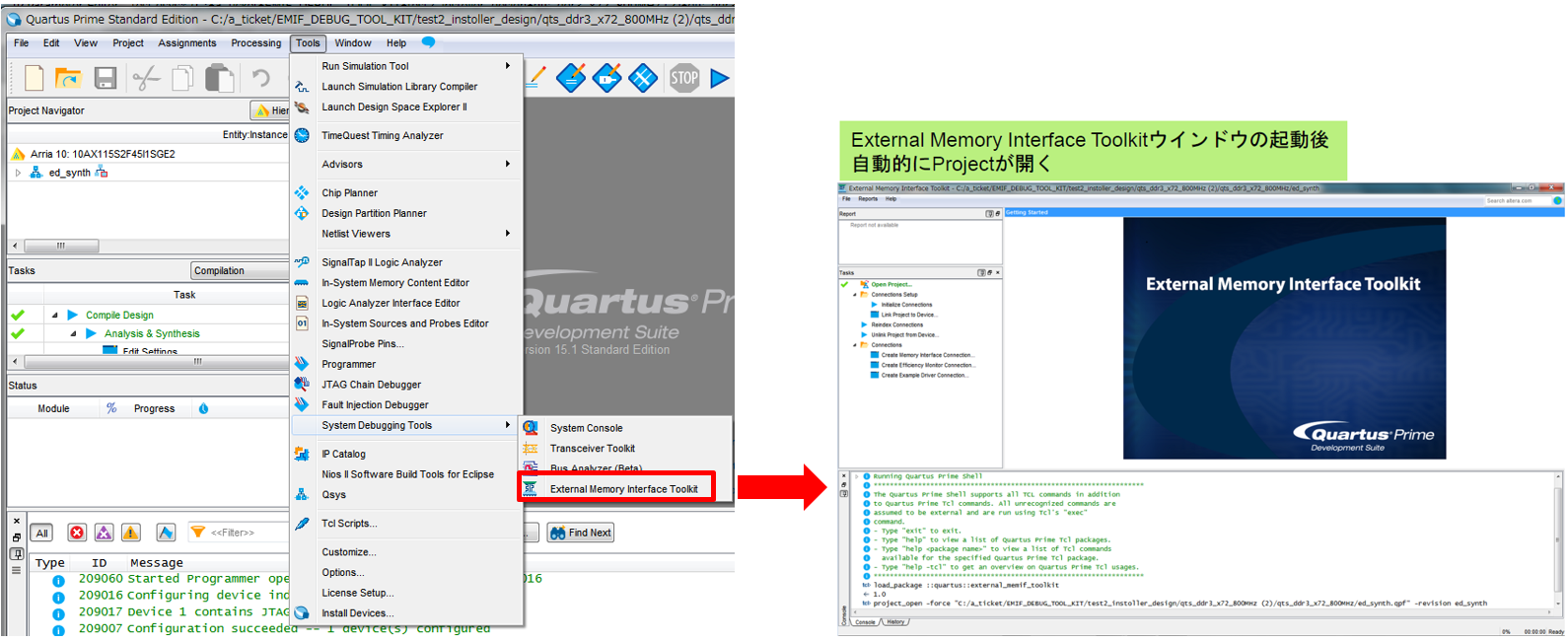Show critical warning messages filter icon
Viewport: 1568px width, 642px height.
(104, 533)
